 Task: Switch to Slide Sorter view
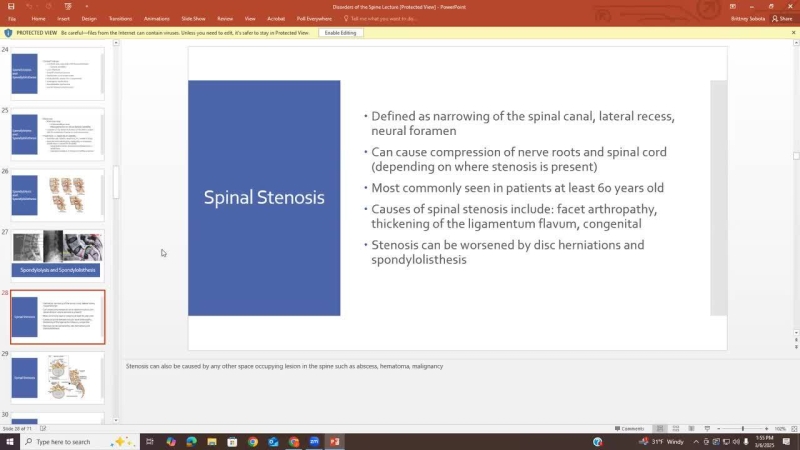coord(675,428)
